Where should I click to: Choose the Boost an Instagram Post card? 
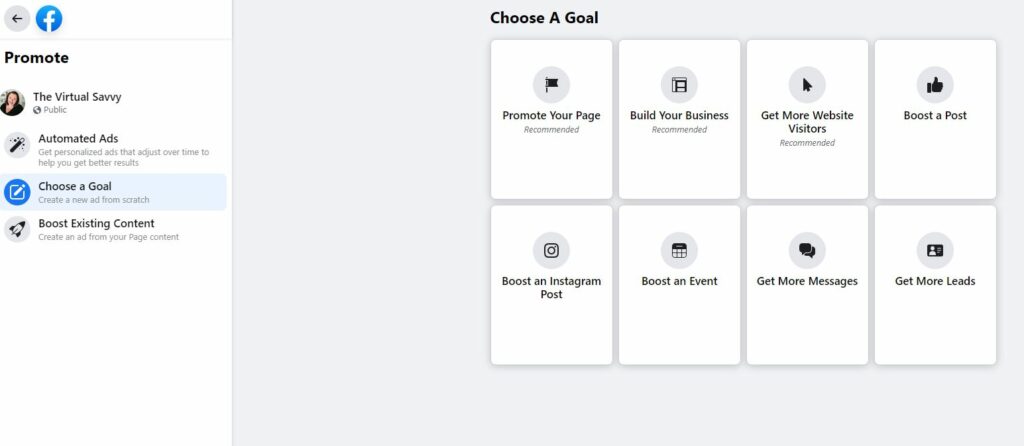pos(551,285)
